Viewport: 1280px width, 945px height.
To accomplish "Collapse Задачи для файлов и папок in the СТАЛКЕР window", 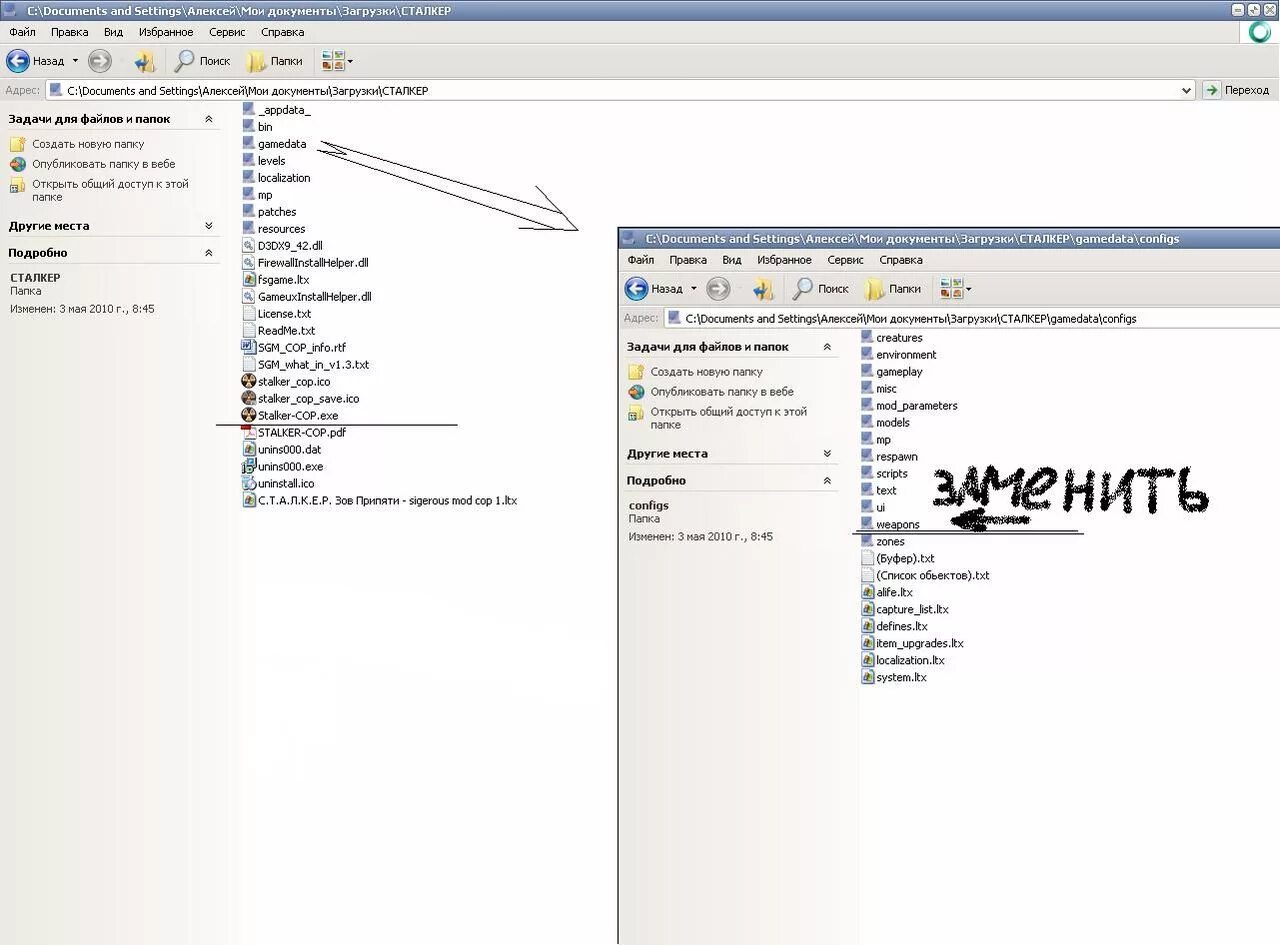I will pos(209,119).
